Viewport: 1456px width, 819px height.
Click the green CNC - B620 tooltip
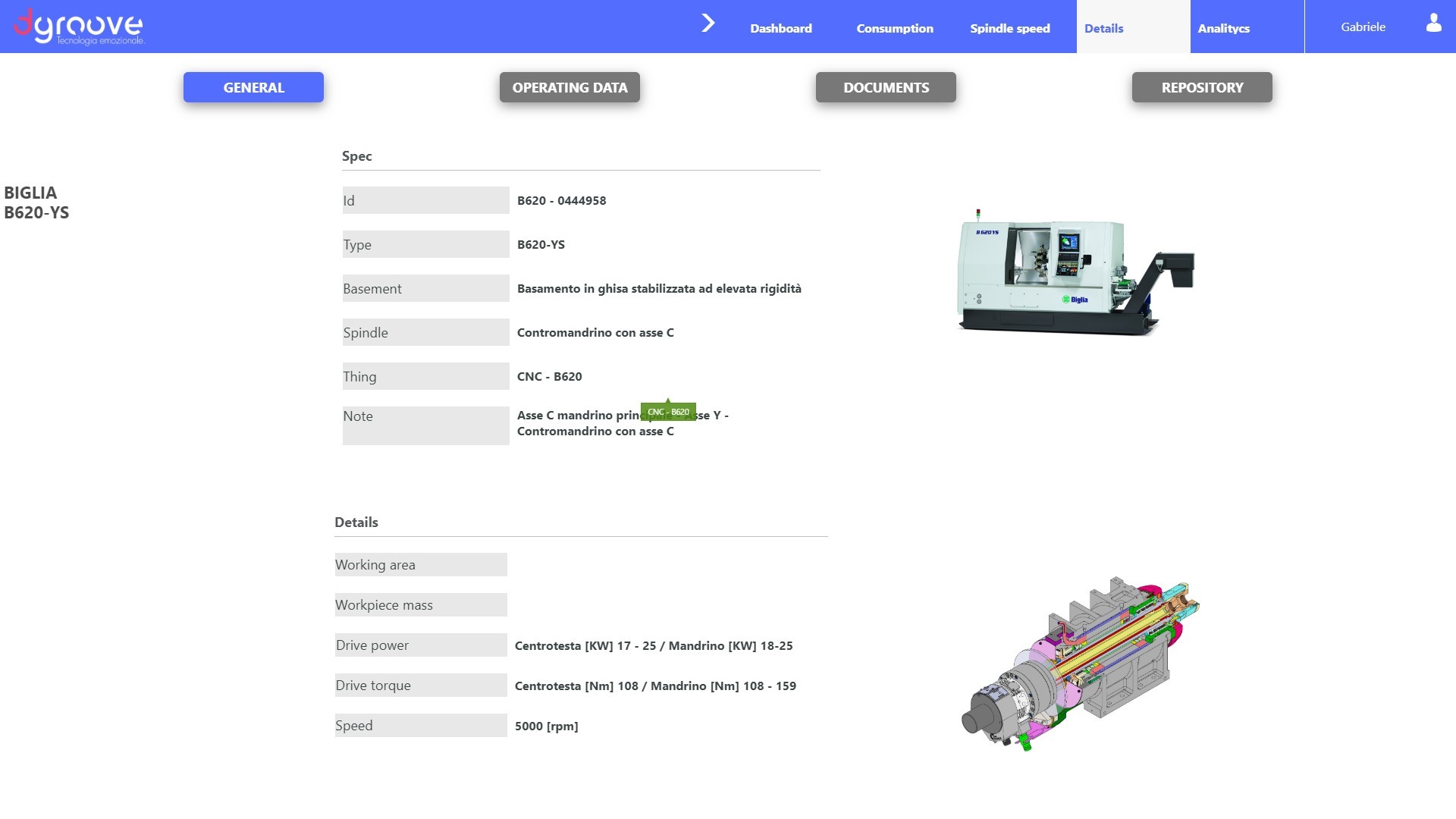click(668, 412)
